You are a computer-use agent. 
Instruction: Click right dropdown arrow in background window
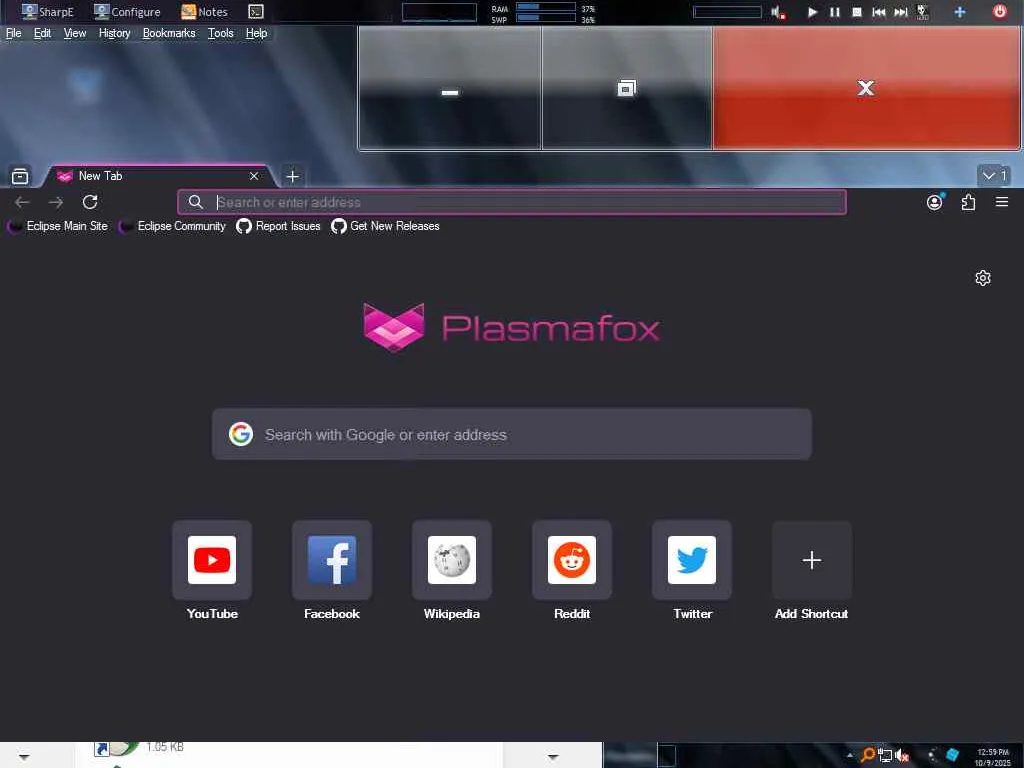pyautogui.click(x=553, y=757)
